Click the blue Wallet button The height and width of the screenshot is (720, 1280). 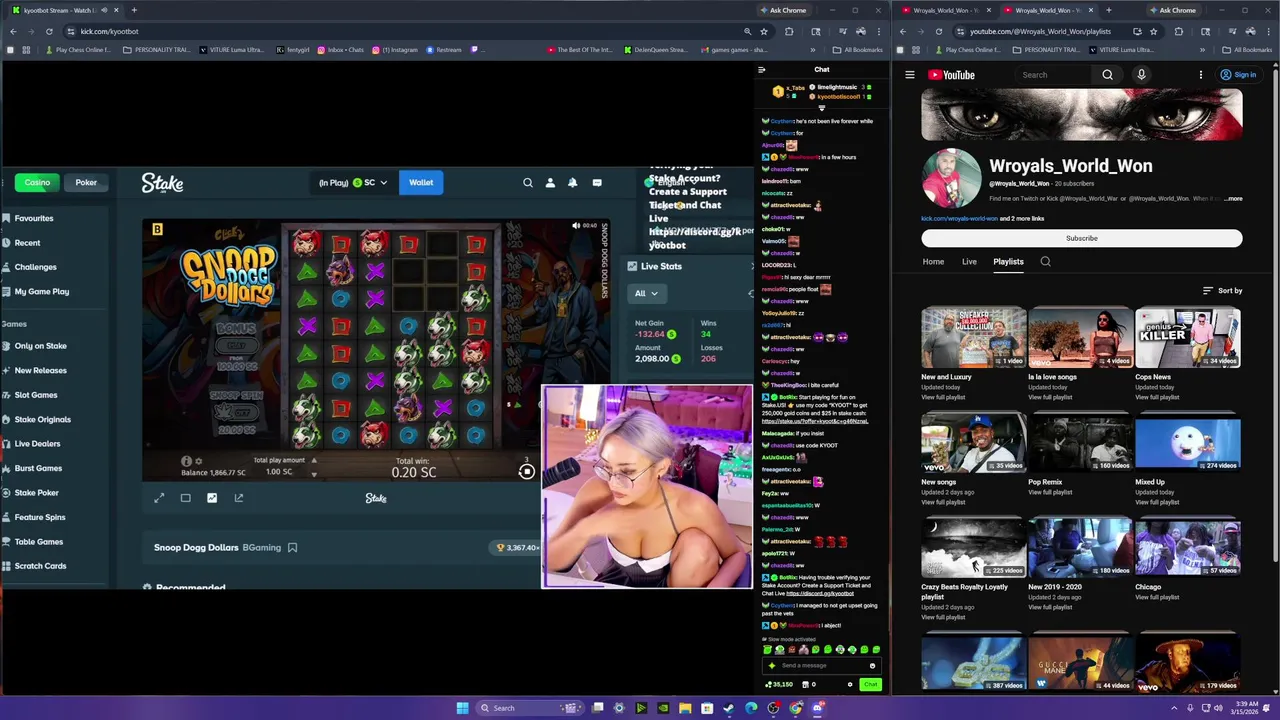tap(421, 183)
